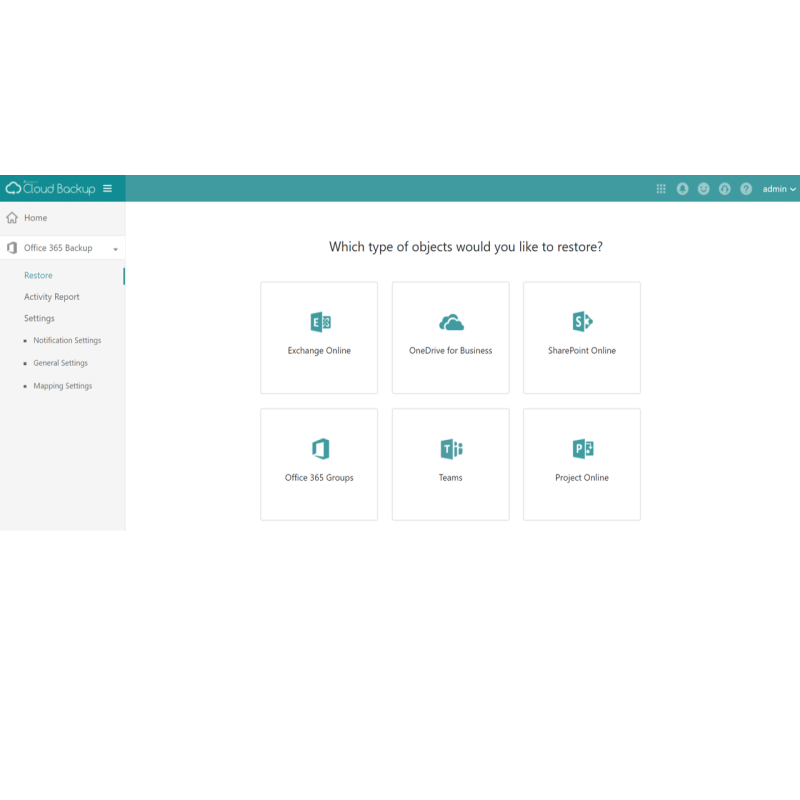
Task: Choose the OneDrive for Business label
Action: point(451,351)
